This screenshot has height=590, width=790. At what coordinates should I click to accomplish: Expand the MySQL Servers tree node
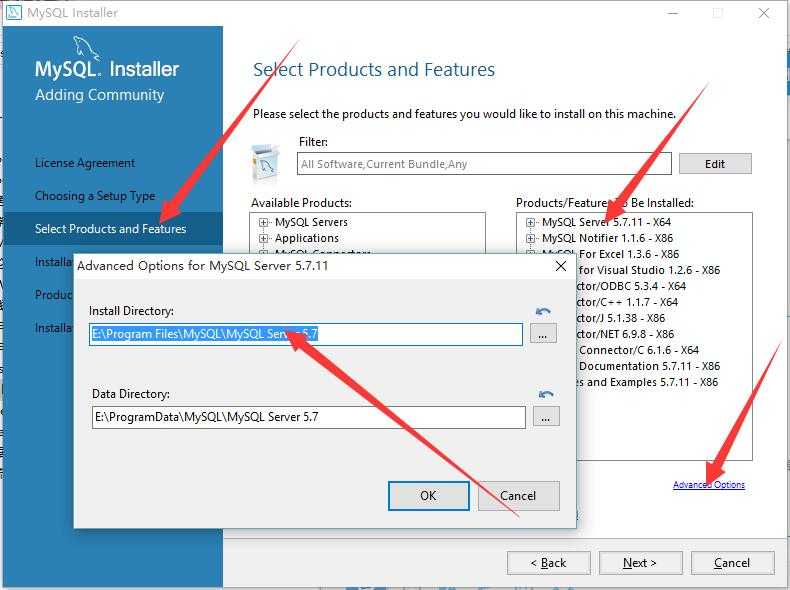click(264, 222)
